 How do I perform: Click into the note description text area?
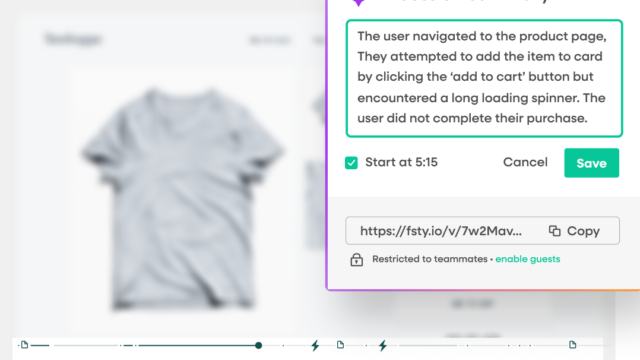[484, 78]
